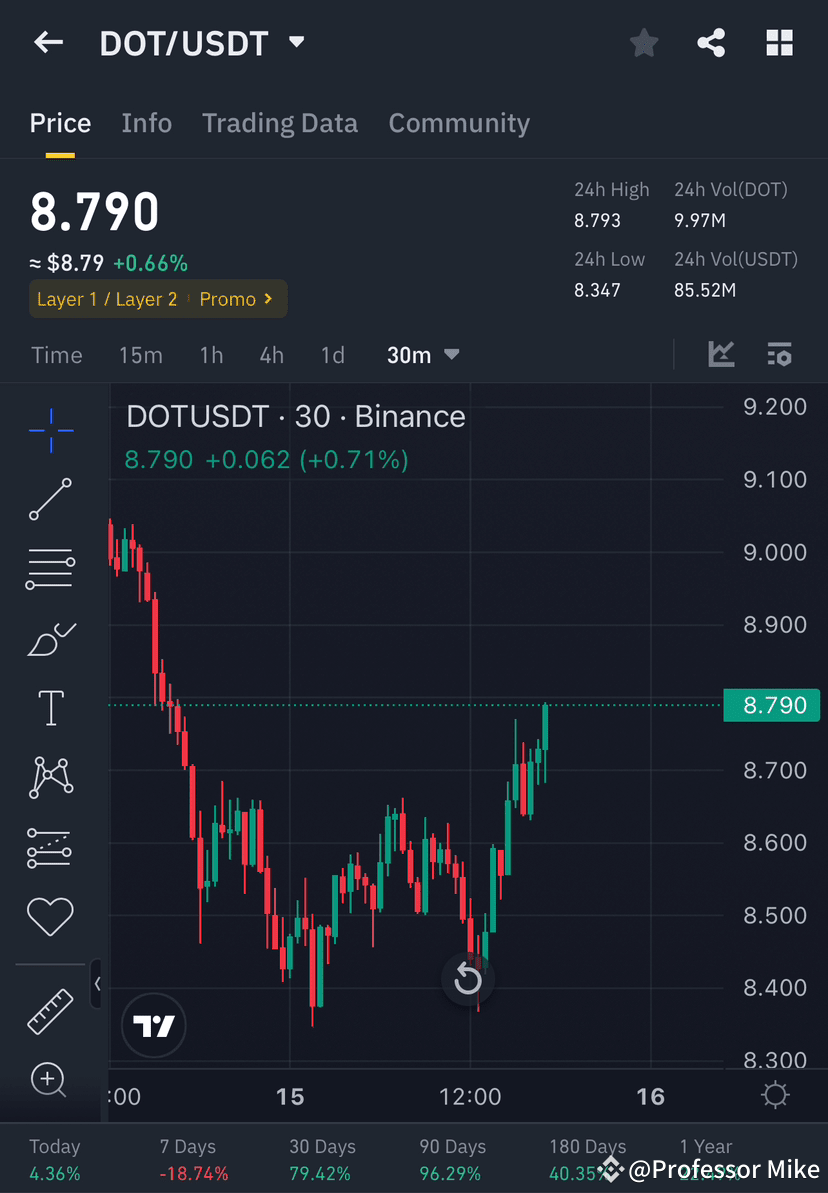Select the crosshair cursor tool
The height and width of the screenshot is (1193, 828).
coord(50,430)
